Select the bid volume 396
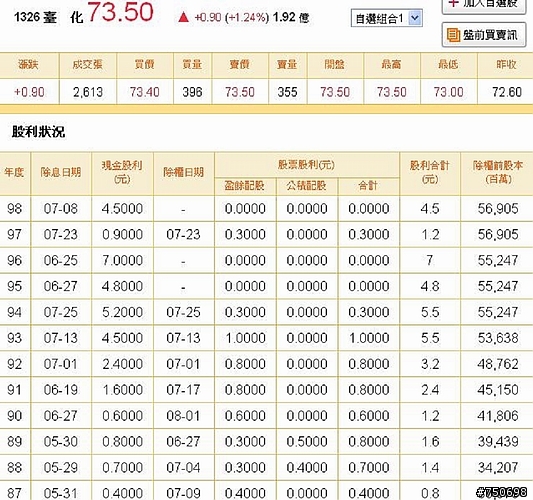This screenshot has height=500, width=533. (192, 92)
